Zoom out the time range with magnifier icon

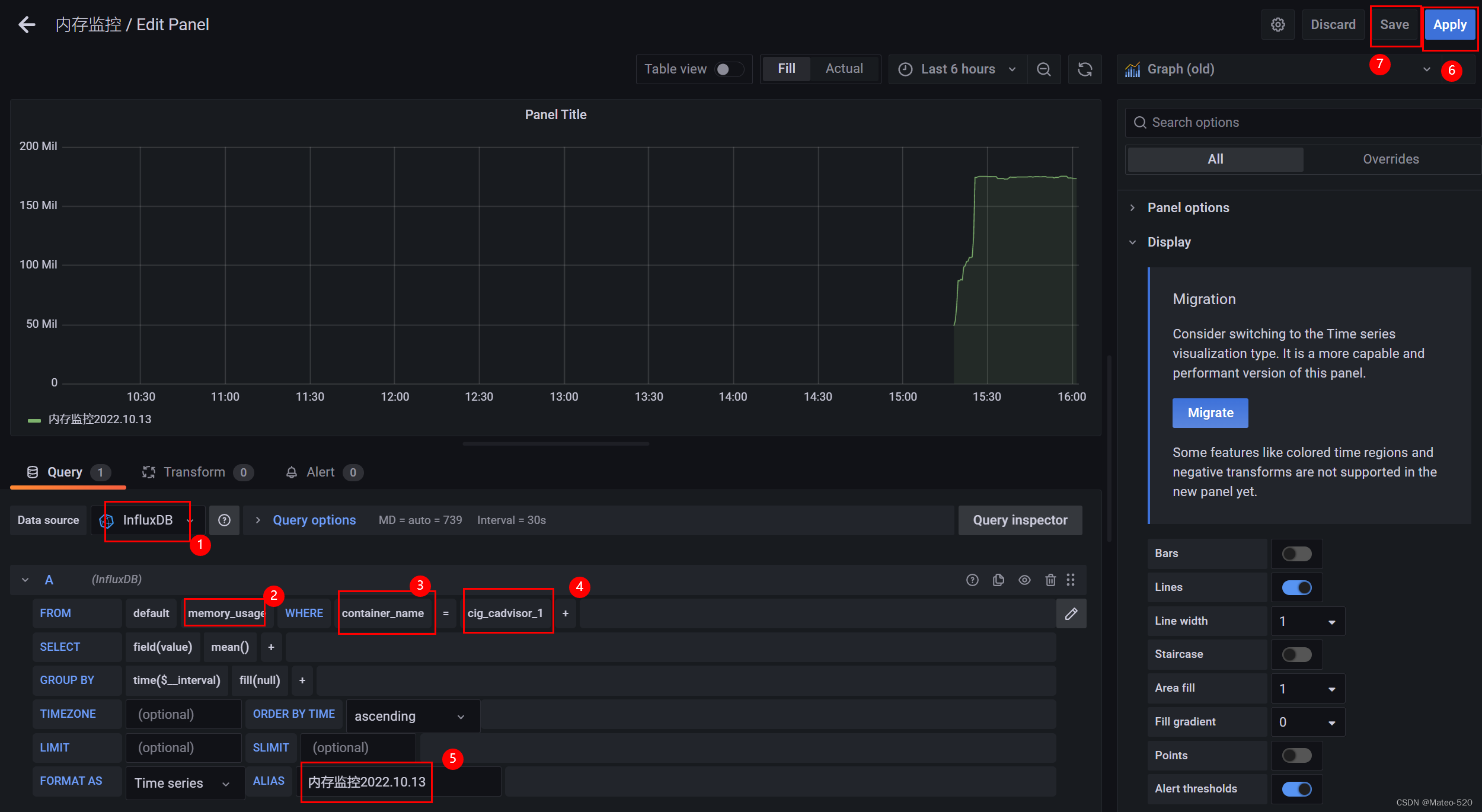pos(1044,69)
